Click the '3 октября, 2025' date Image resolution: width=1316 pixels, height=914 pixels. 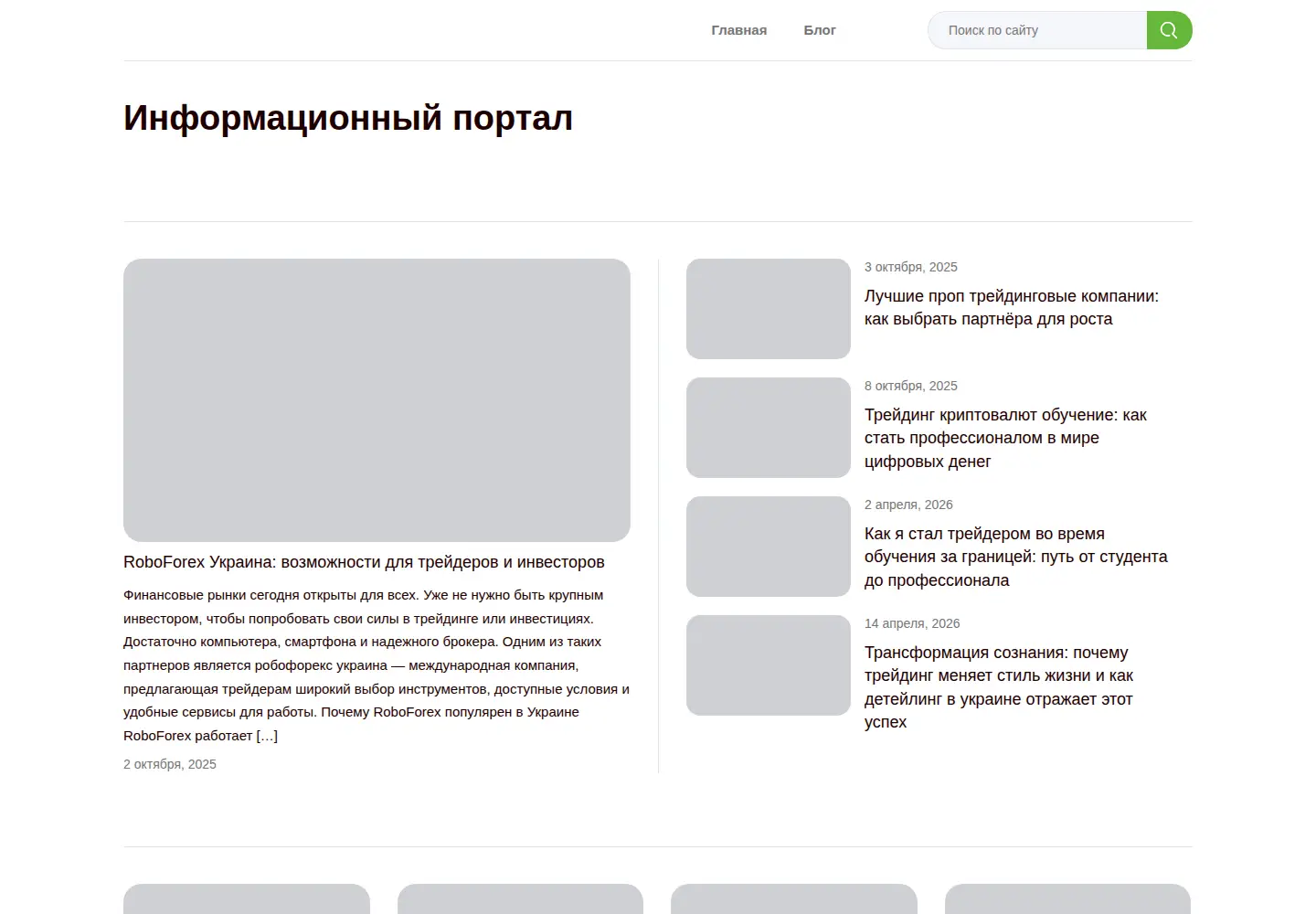911,267
